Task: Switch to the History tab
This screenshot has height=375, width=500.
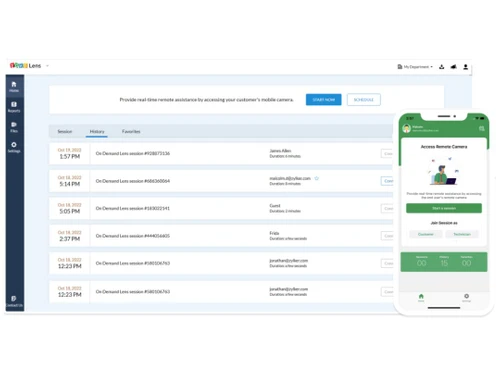Action: pos(97,131)
